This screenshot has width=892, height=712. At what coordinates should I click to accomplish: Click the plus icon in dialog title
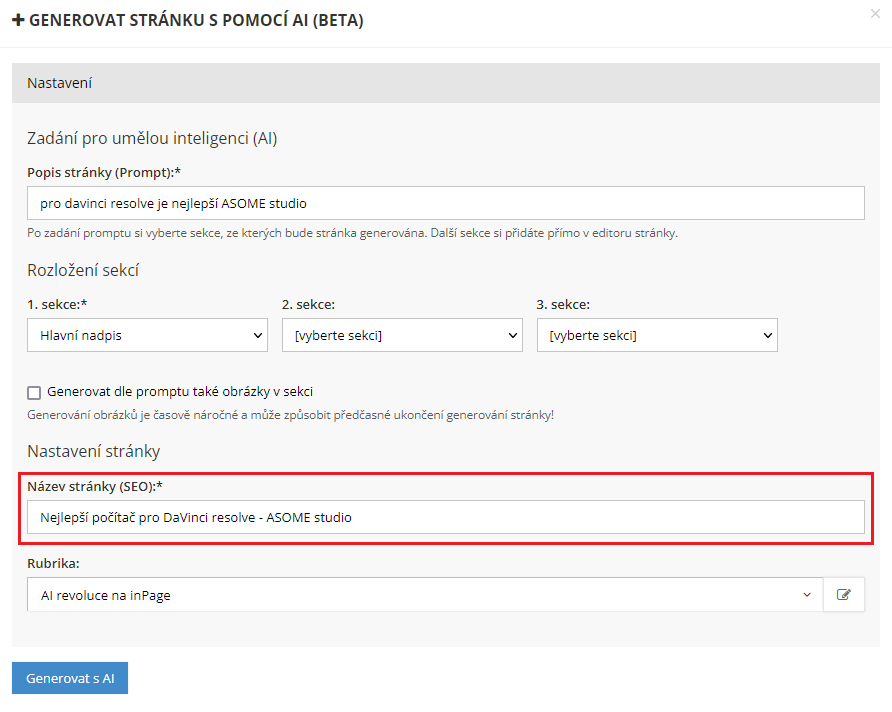18,21
